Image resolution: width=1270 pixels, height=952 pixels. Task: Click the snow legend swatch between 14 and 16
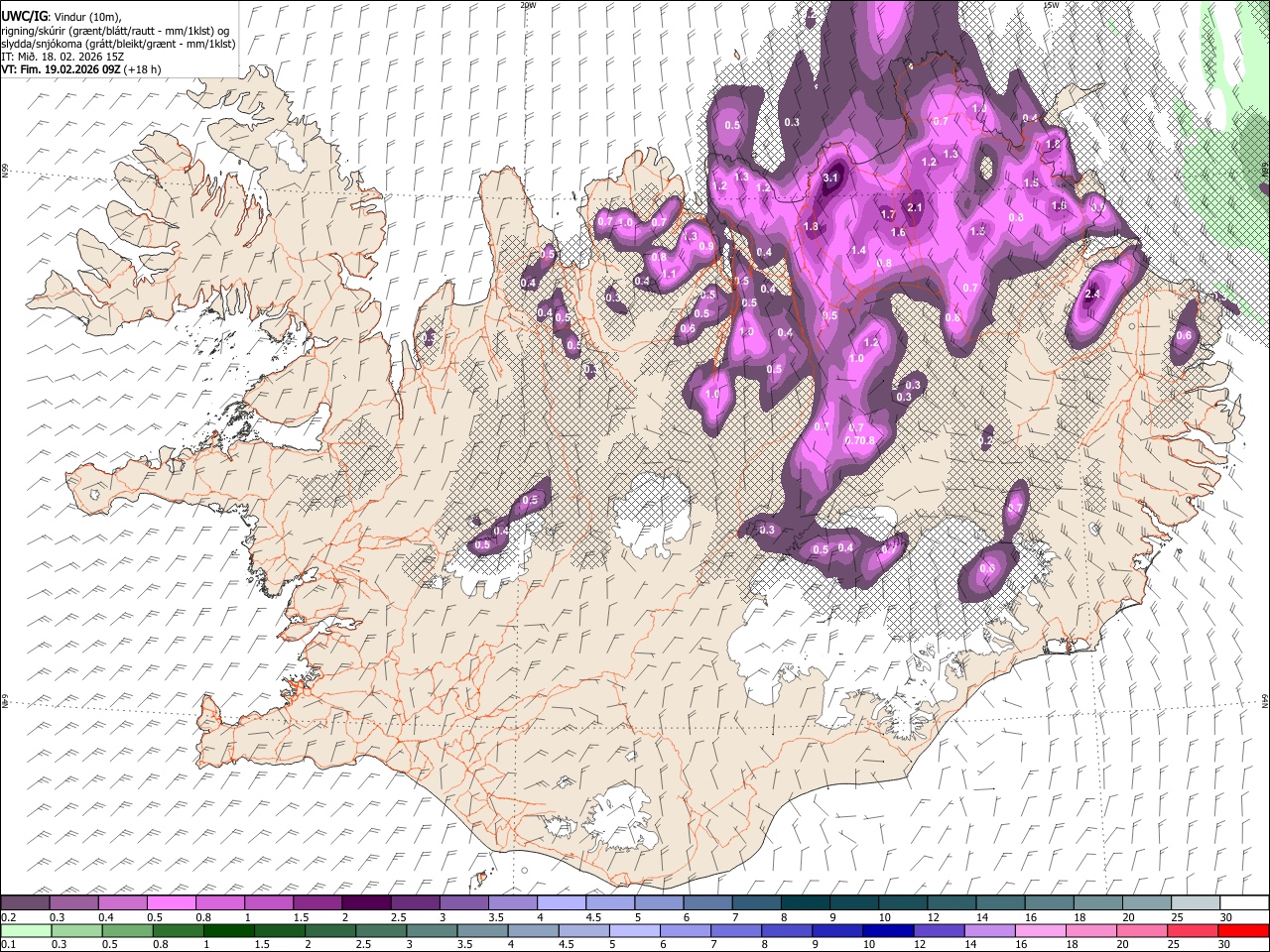point(1000,902)
